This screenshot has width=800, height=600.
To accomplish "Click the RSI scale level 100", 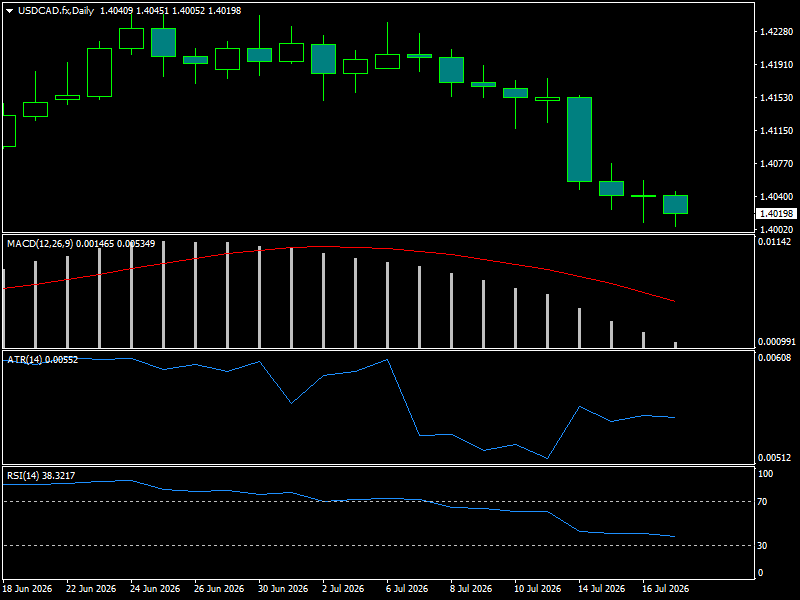I will [765, 474].
